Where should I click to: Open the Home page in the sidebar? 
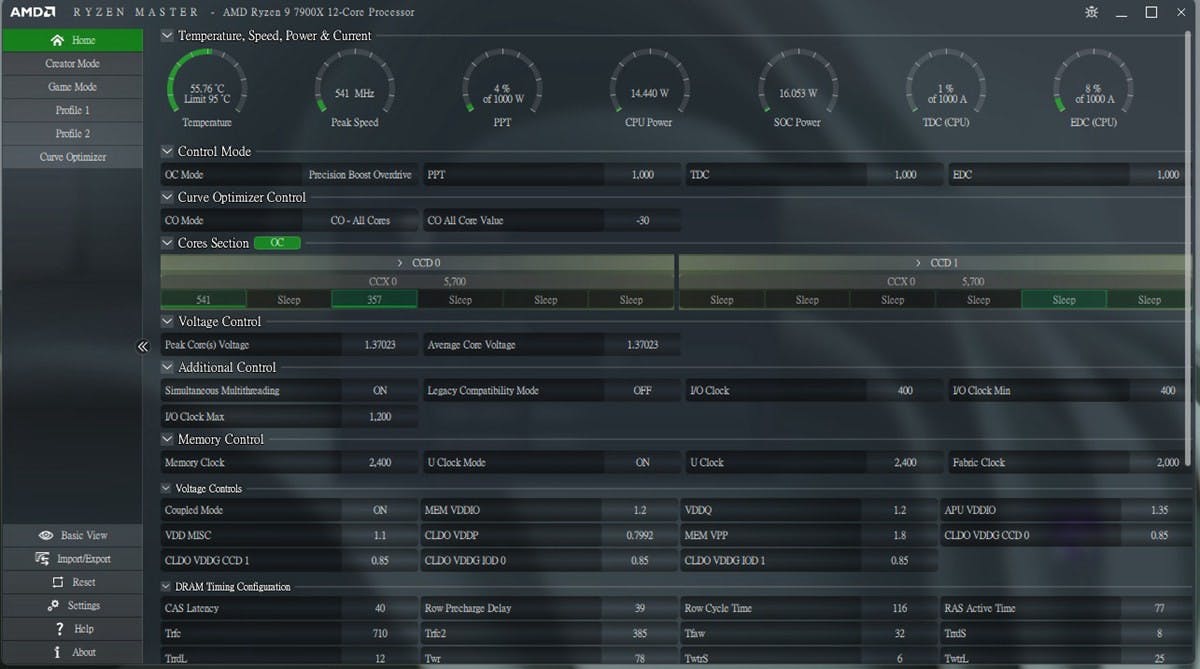pyautogui.click(x=72, y=40)
